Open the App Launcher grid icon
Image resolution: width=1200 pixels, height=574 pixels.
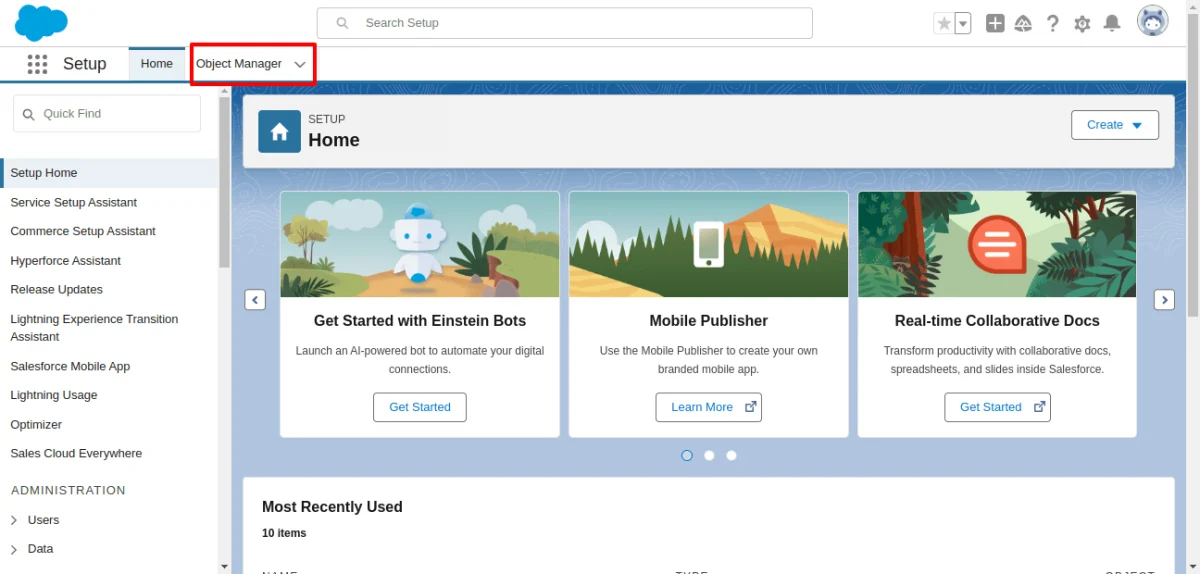click(37, 64)
